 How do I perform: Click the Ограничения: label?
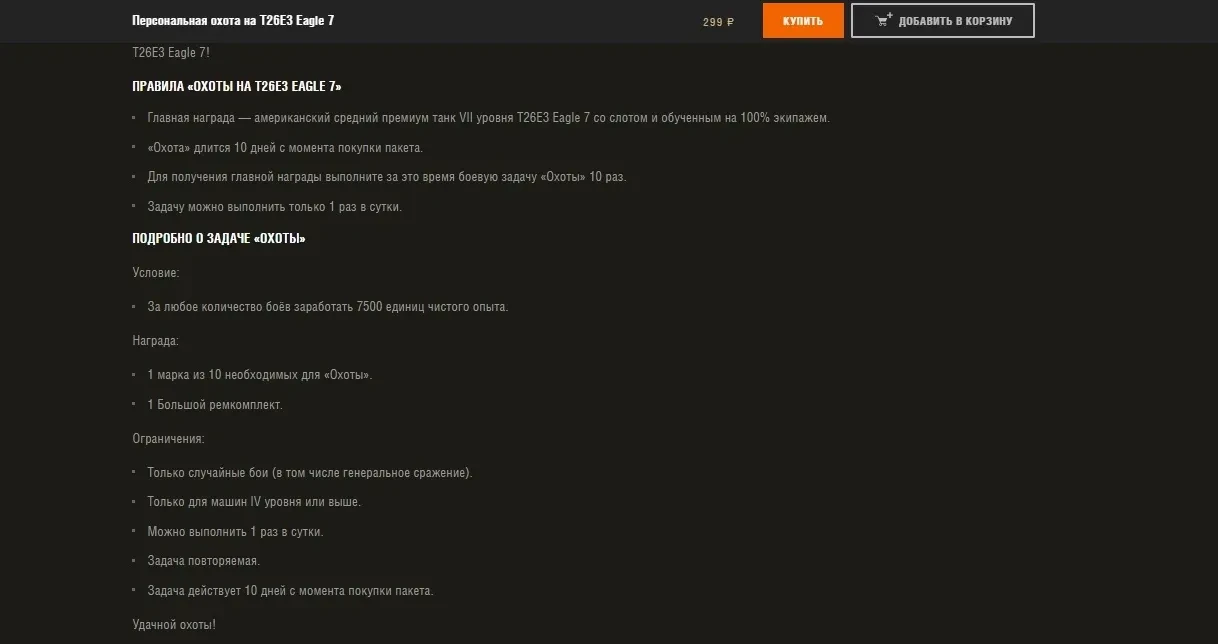click(x=168, y=439)
